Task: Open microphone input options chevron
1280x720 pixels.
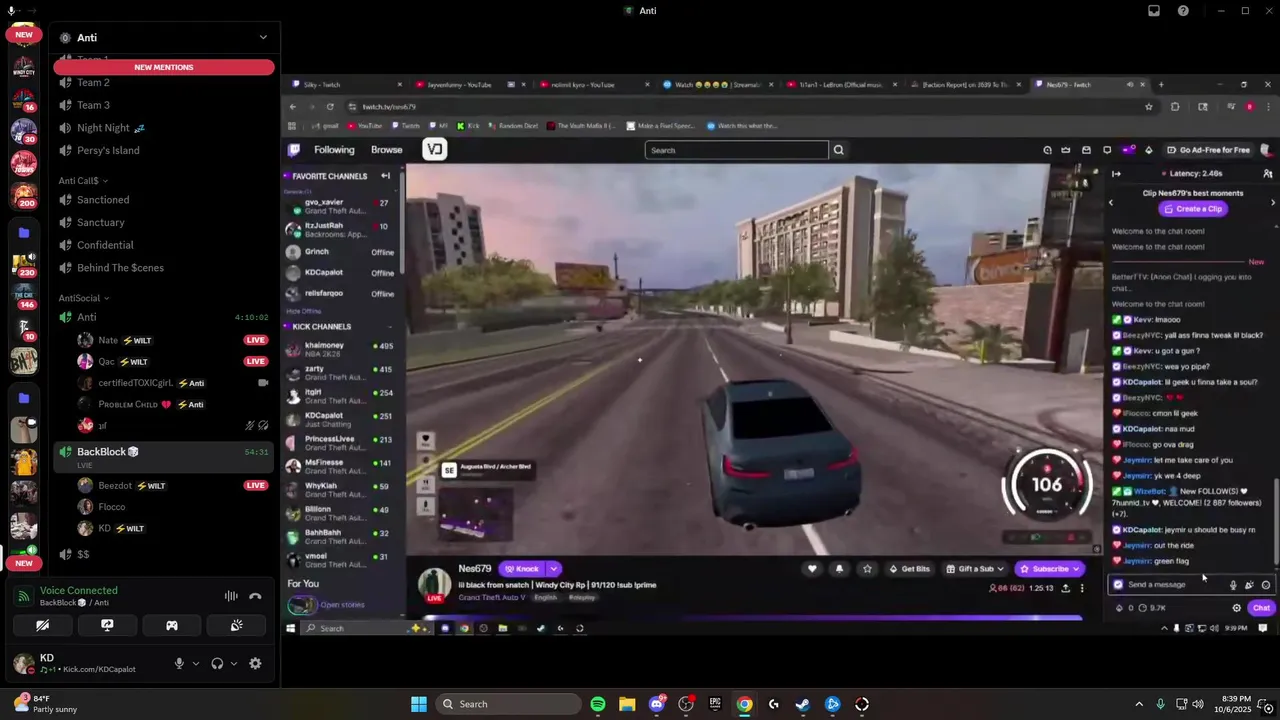Action: tap(195, 663)
